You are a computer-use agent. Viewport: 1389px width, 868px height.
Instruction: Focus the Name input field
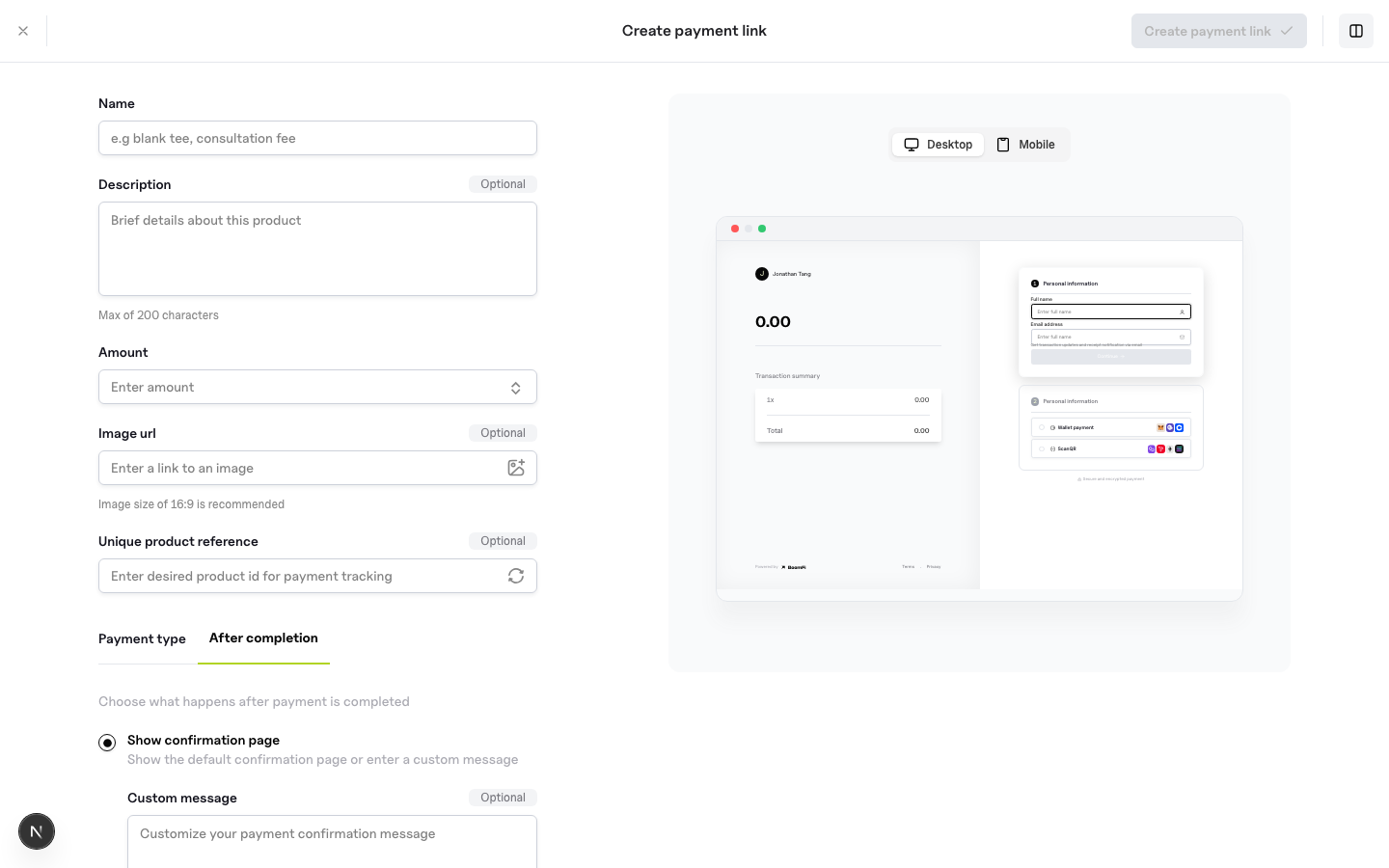pyautogui.click(x=317, y=138)
